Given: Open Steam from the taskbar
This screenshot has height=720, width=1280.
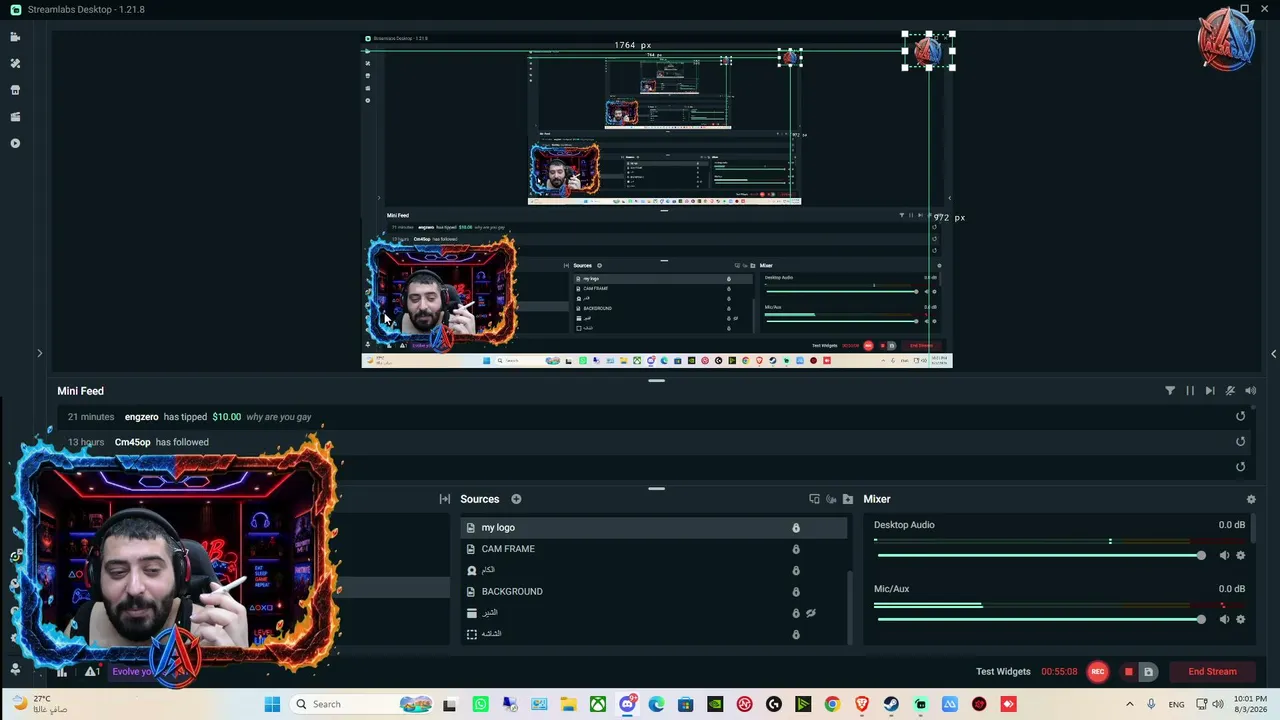Looking at the screenshot, I should point(891,704).
